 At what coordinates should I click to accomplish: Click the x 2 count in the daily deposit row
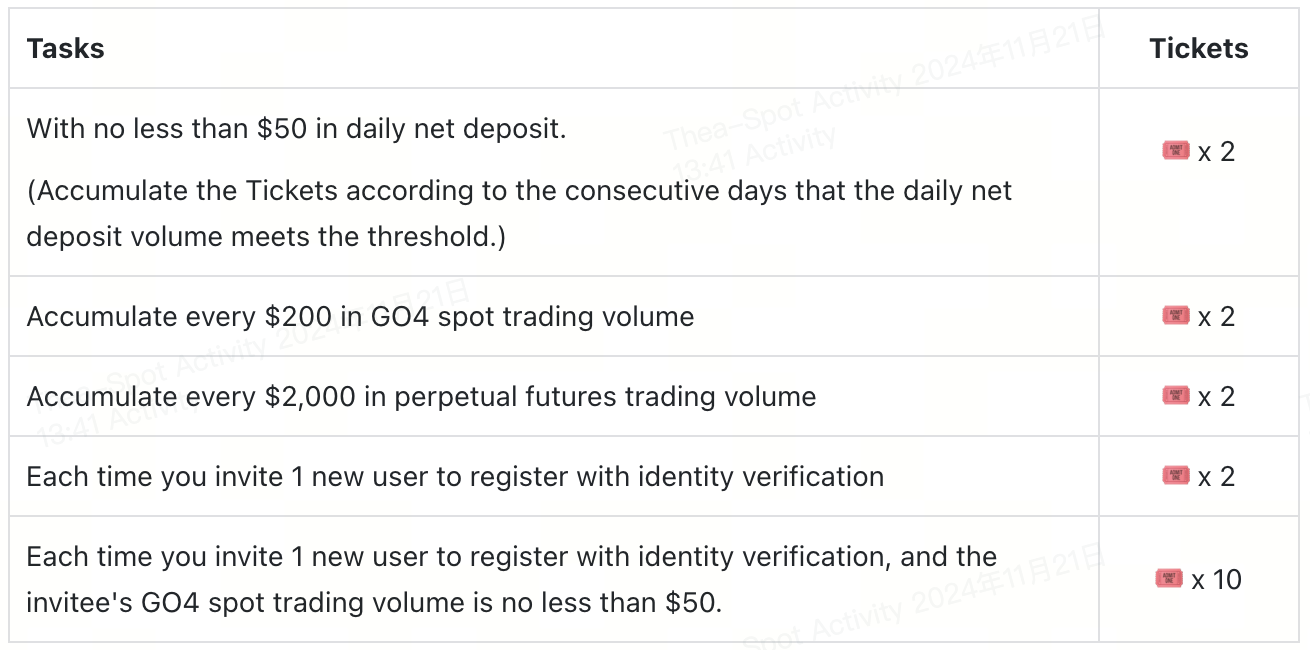pos(1216,152)
